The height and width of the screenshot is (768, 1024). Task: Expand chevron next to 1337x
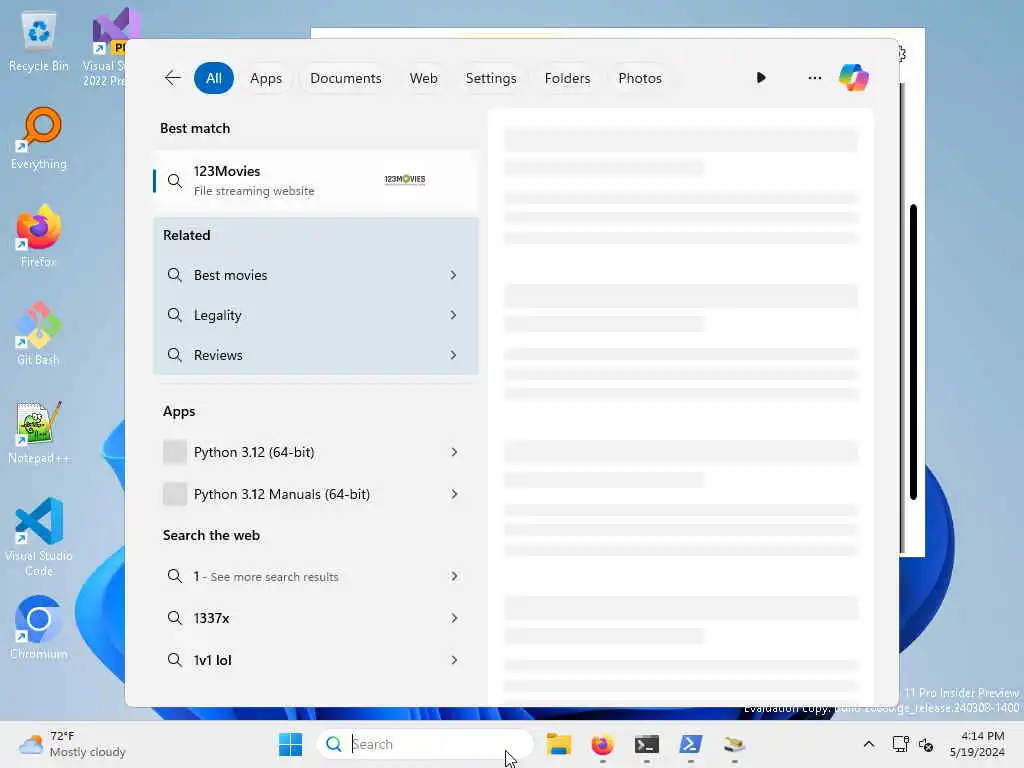pos(454,618)
